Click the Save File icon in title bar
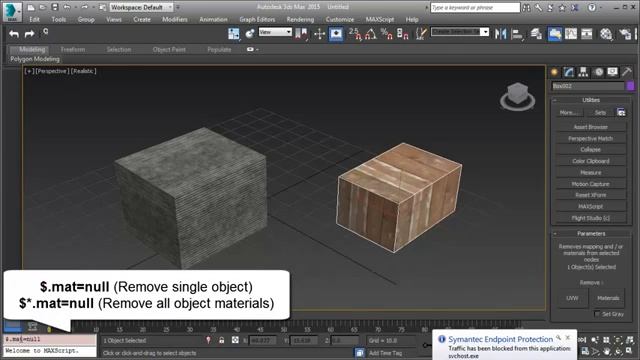 [54, 7]
